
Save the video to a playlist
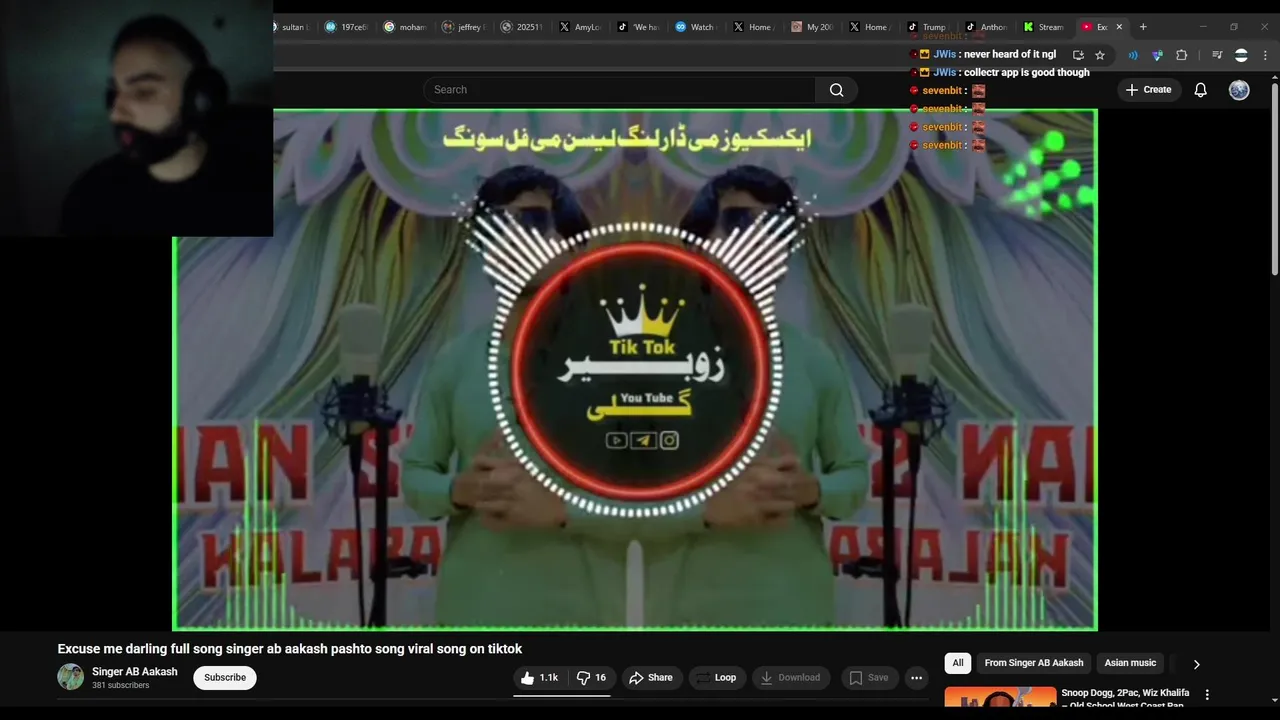point(869,678)
